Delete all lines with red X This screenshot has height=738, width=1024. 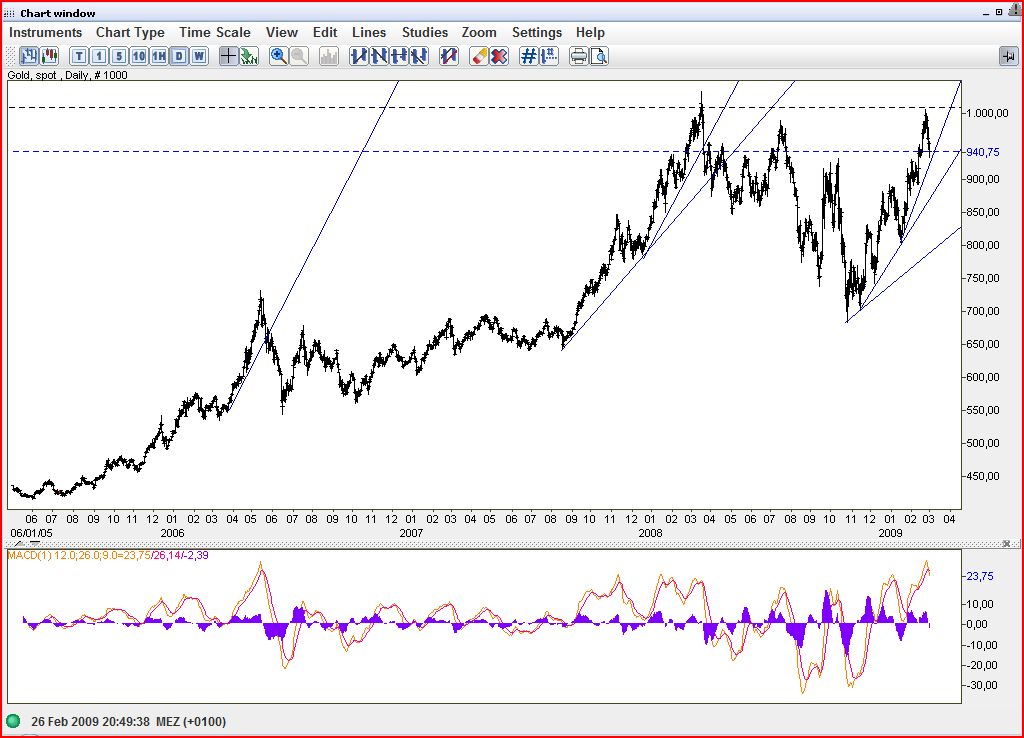[x=499, y=56]
